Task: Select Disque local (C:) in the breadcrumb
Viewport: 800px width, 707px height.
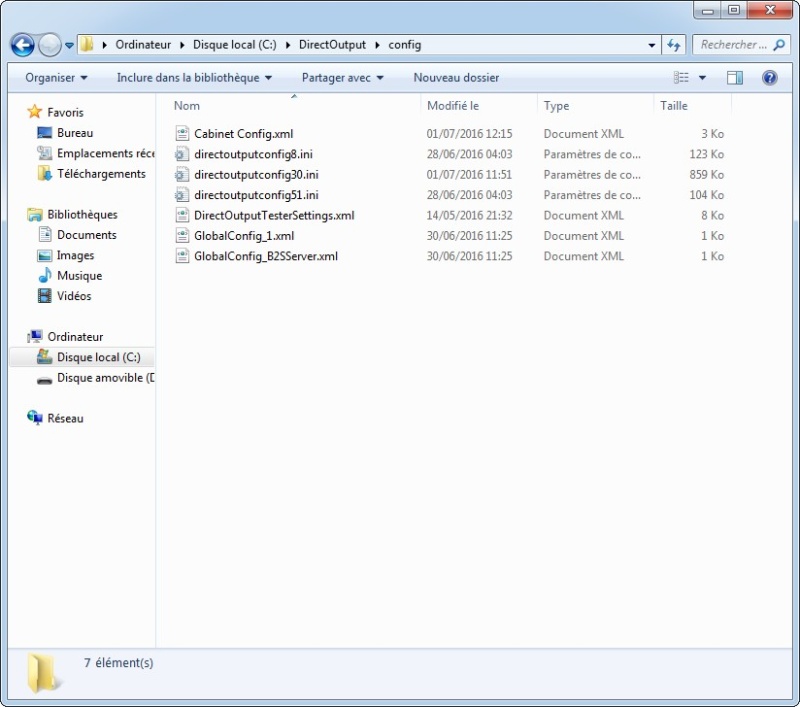Action: point(234,45)
